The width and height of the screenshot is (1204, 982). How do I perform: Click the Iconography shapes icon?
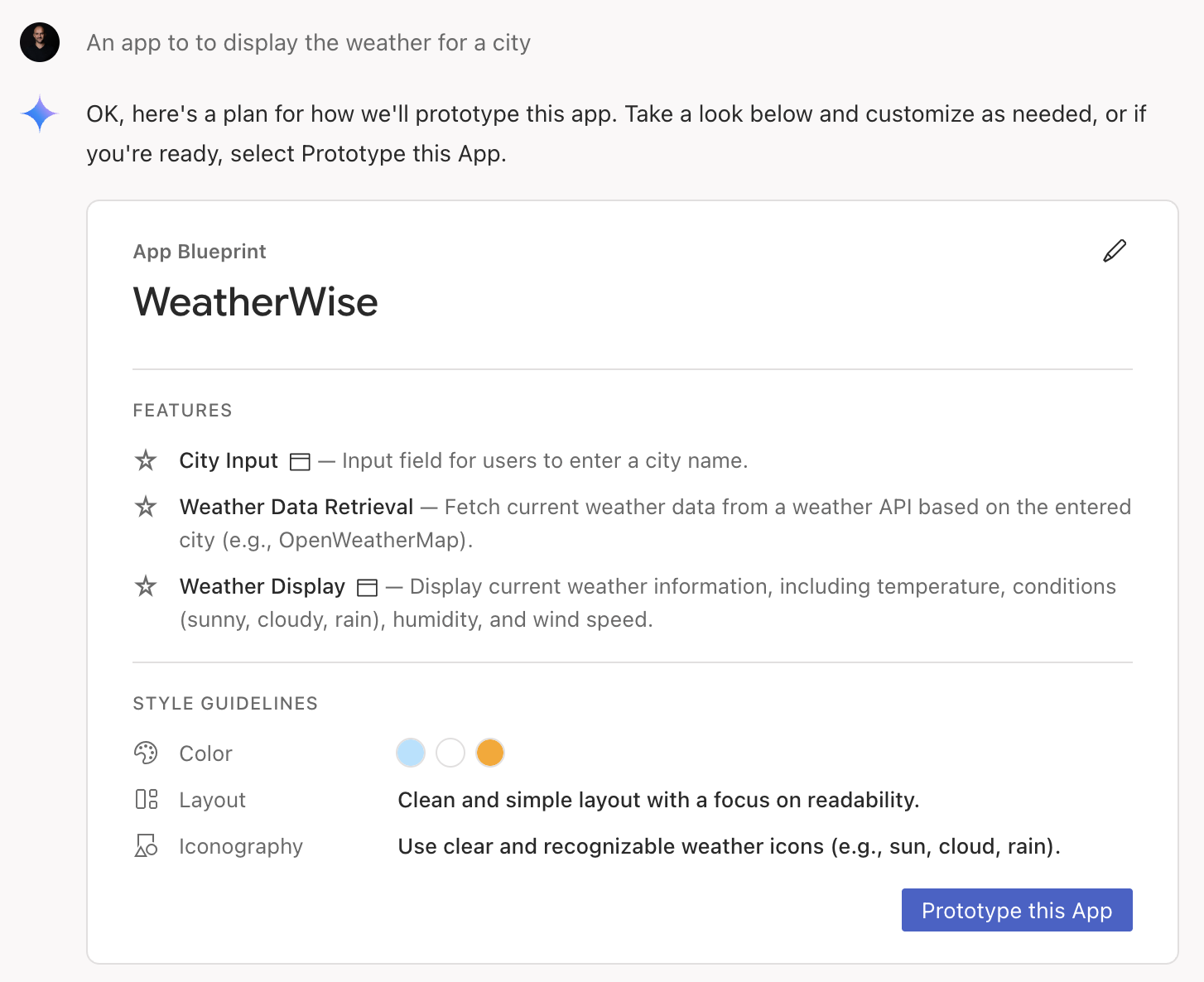click(146, 845)
